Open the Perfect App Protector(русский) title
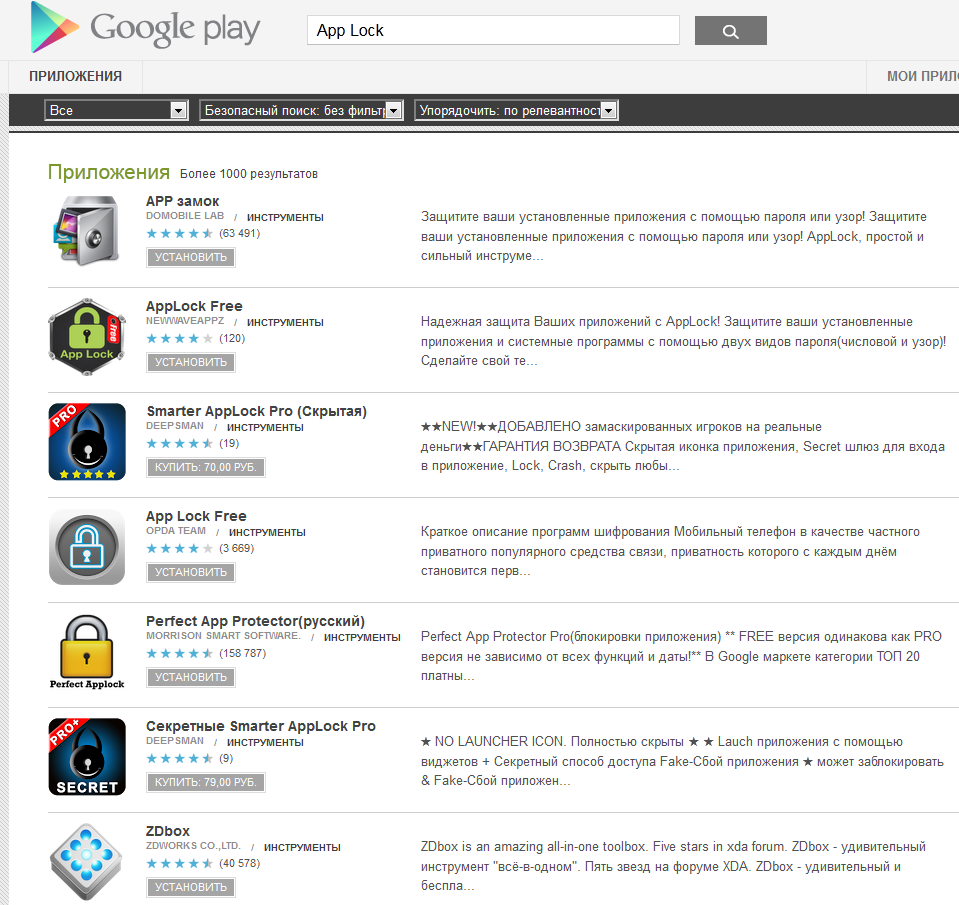The height and width of the screenshot is (905, 959). tap(255, 621)
